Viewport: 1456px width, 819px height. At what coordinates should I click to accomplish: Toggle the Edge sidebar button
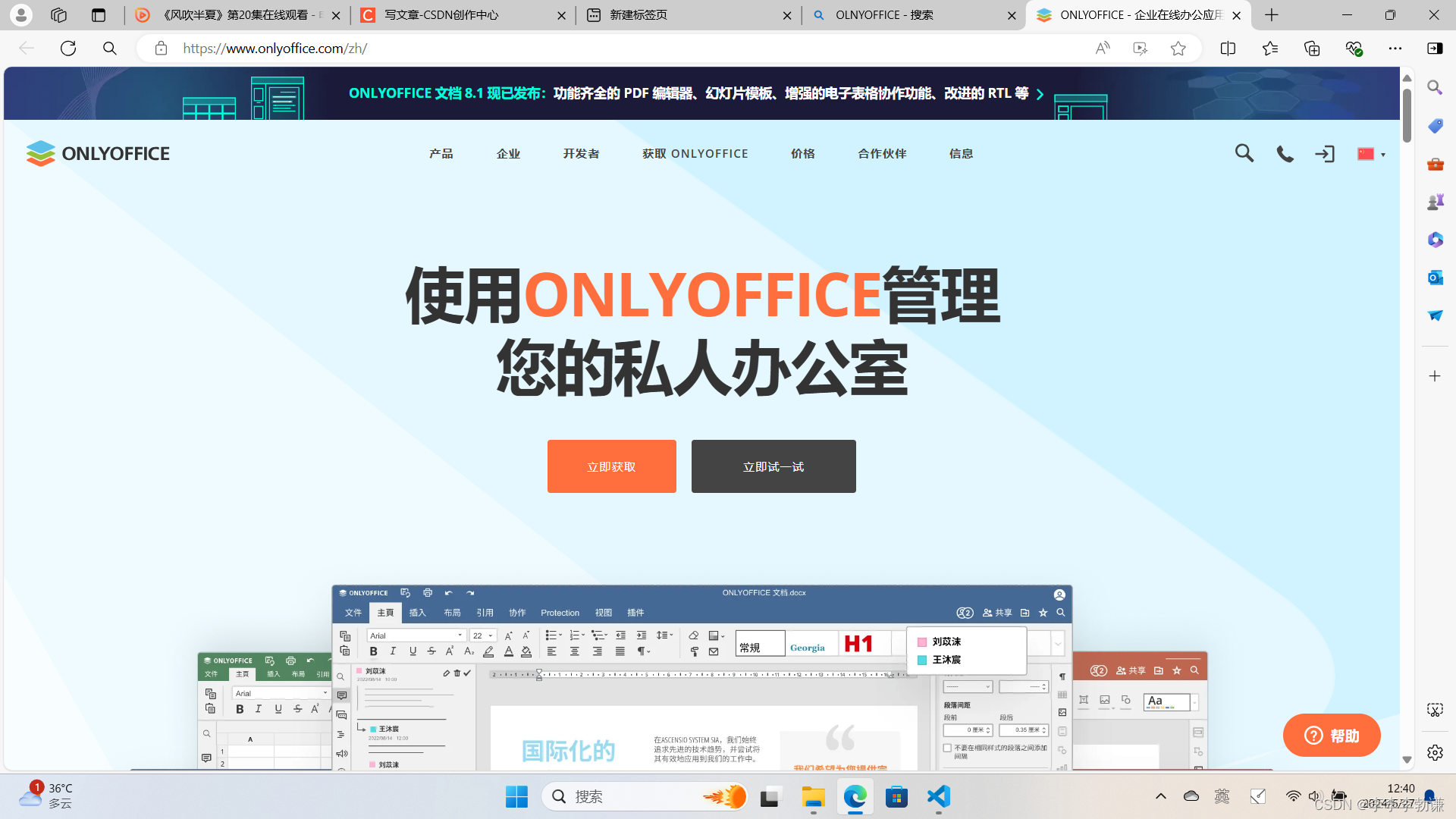(x=1435, y=49)
